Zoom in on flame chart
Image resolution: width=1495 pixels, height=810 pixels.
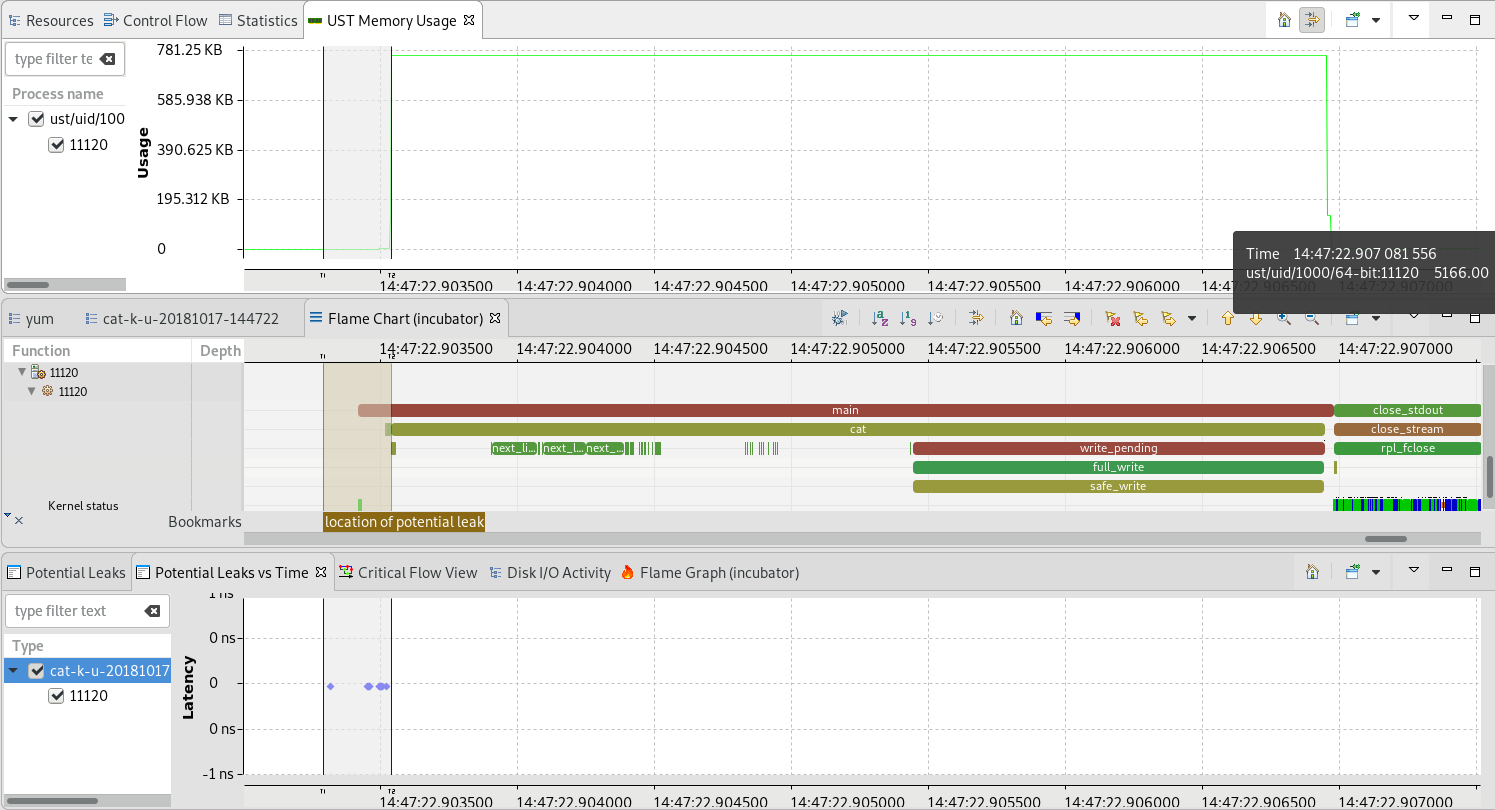tap(1284, 318)
